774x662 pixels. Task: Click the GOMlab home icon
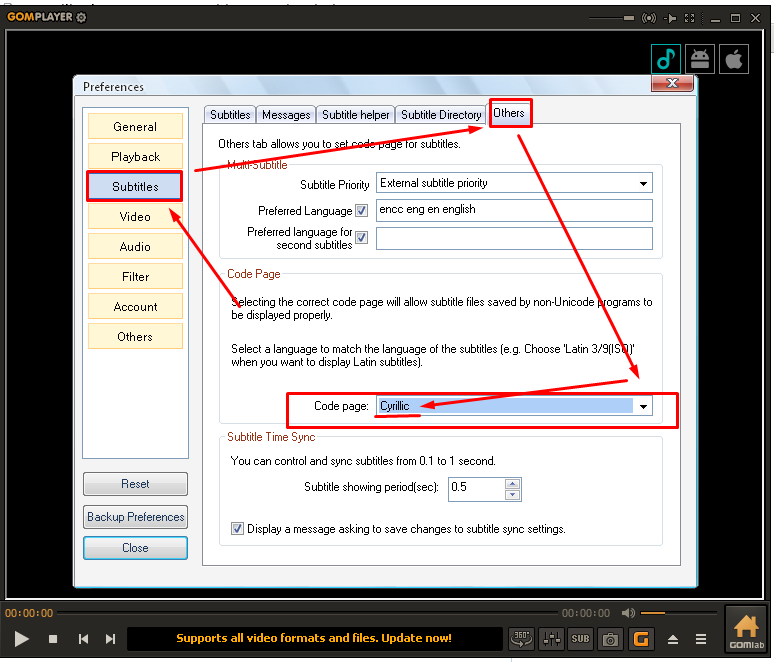coord(746,630)
